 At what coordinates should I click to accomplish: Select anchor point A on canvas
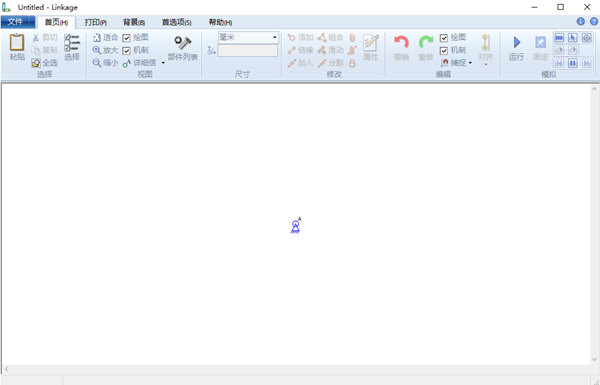tap(295, 226)
